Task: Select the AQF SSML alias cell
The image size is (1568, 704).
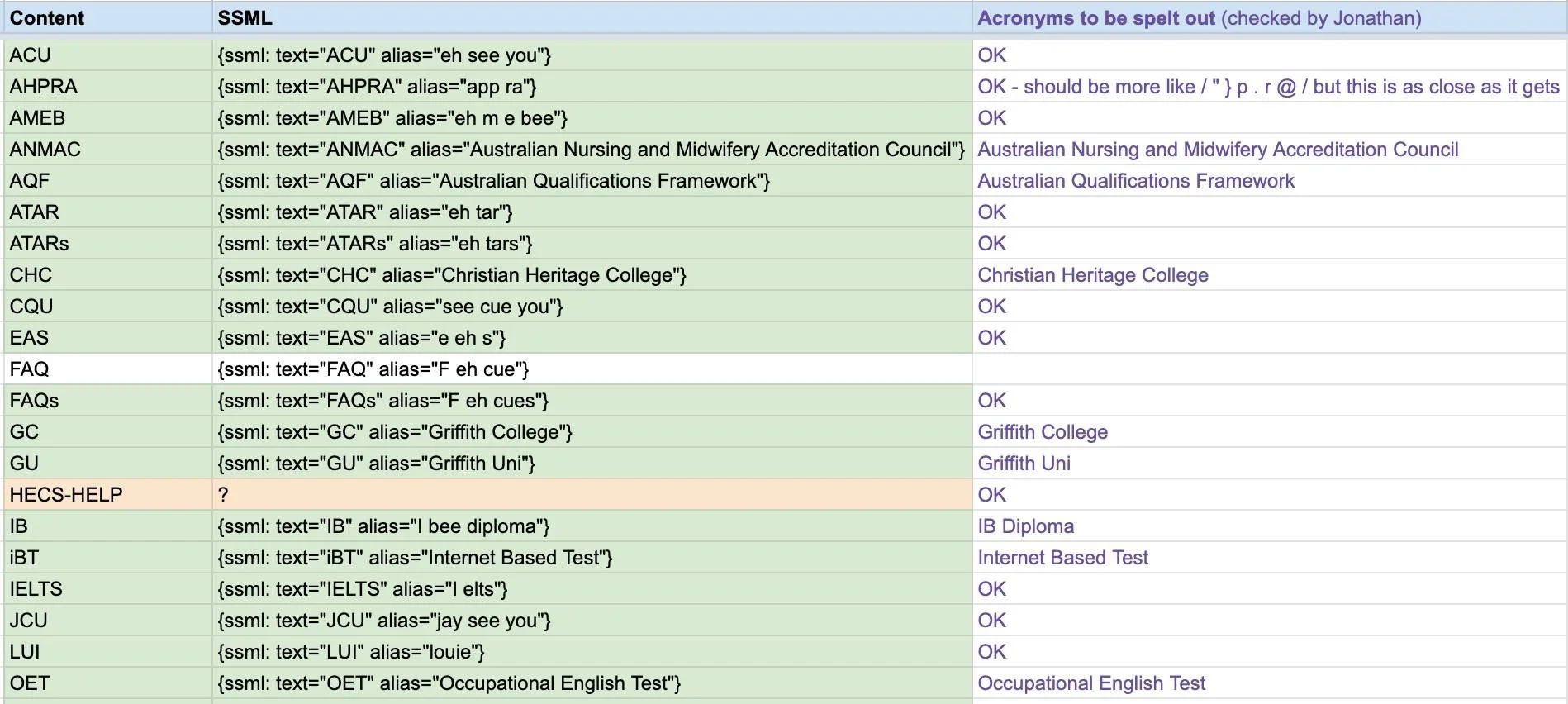Action: 592,181
